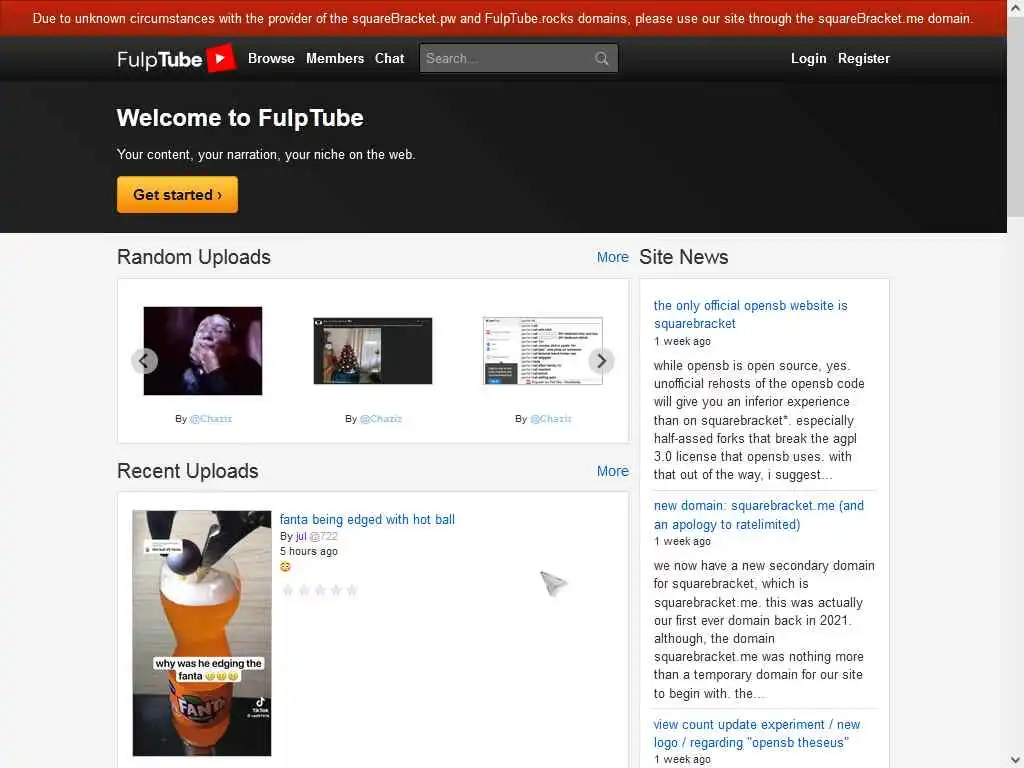Click the 'Site News' heading
Image resolution: width=1024 pixels, height=768 pixels.
tap(684, 257)
